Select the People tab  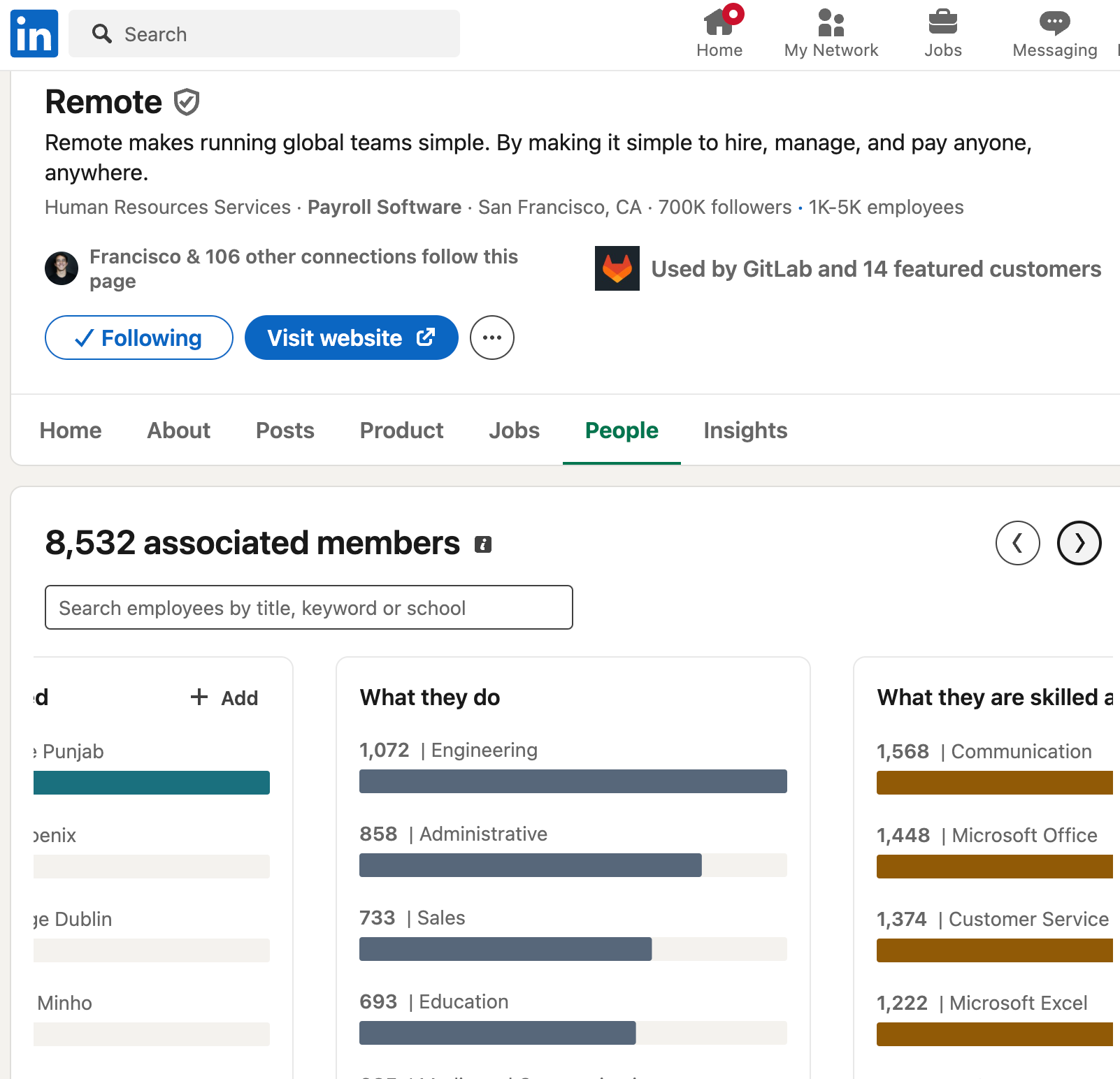(x=622, y=430)
